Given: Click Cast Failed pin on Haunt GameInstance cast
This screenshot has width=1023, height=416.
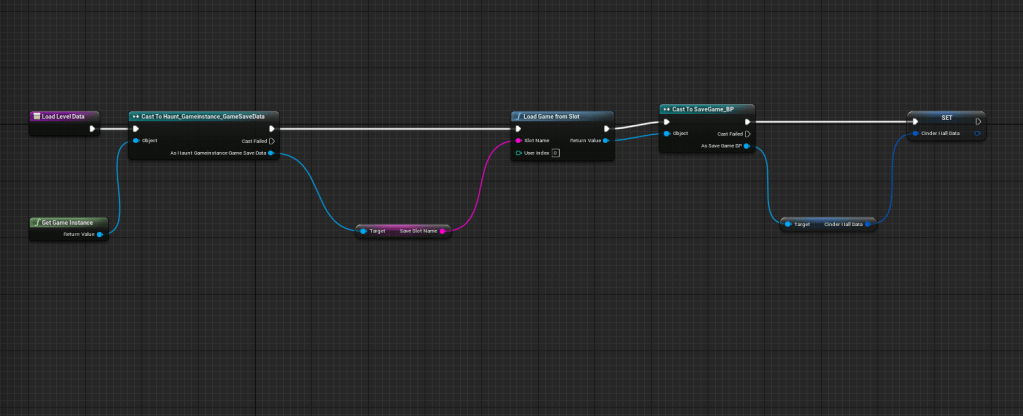Looking at the screenshot, I should 272,141.
